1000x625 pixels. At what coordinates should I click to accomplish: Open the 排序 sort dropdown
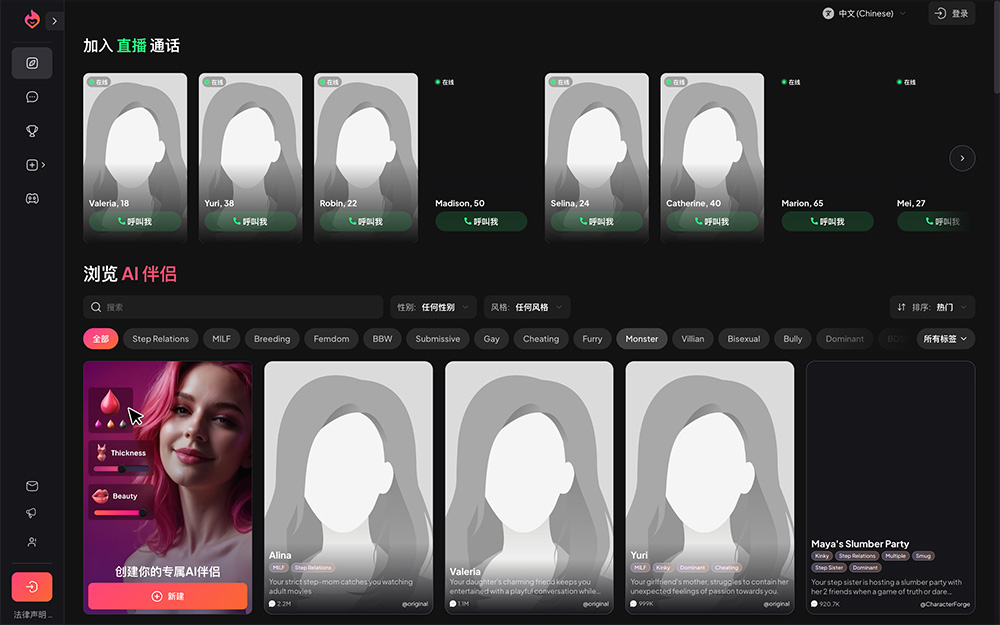932,307
